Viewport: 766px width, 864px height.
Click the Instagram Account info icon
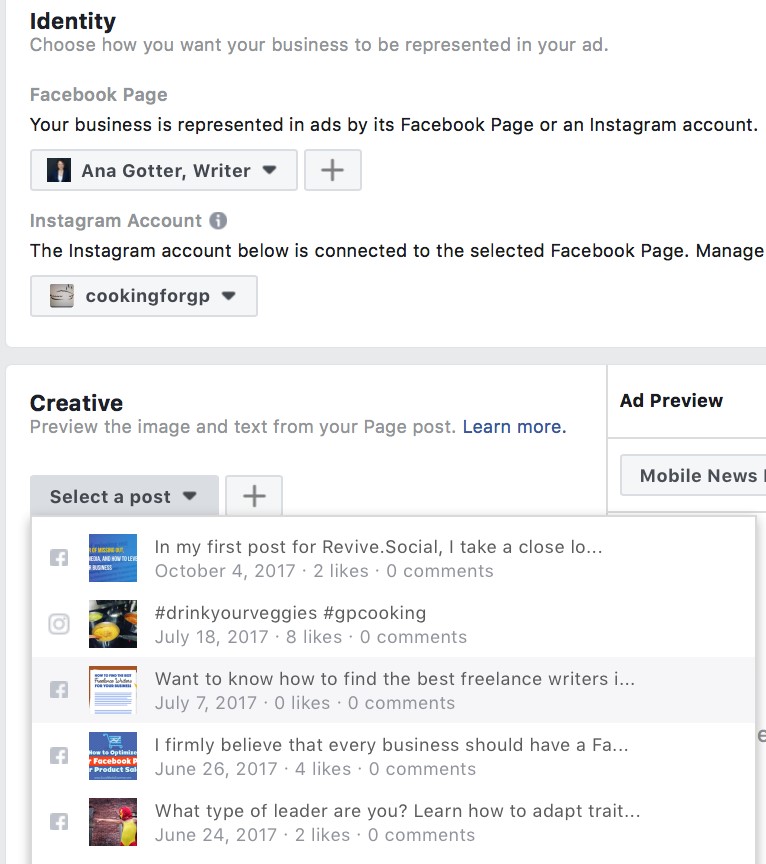coord(218,221)
